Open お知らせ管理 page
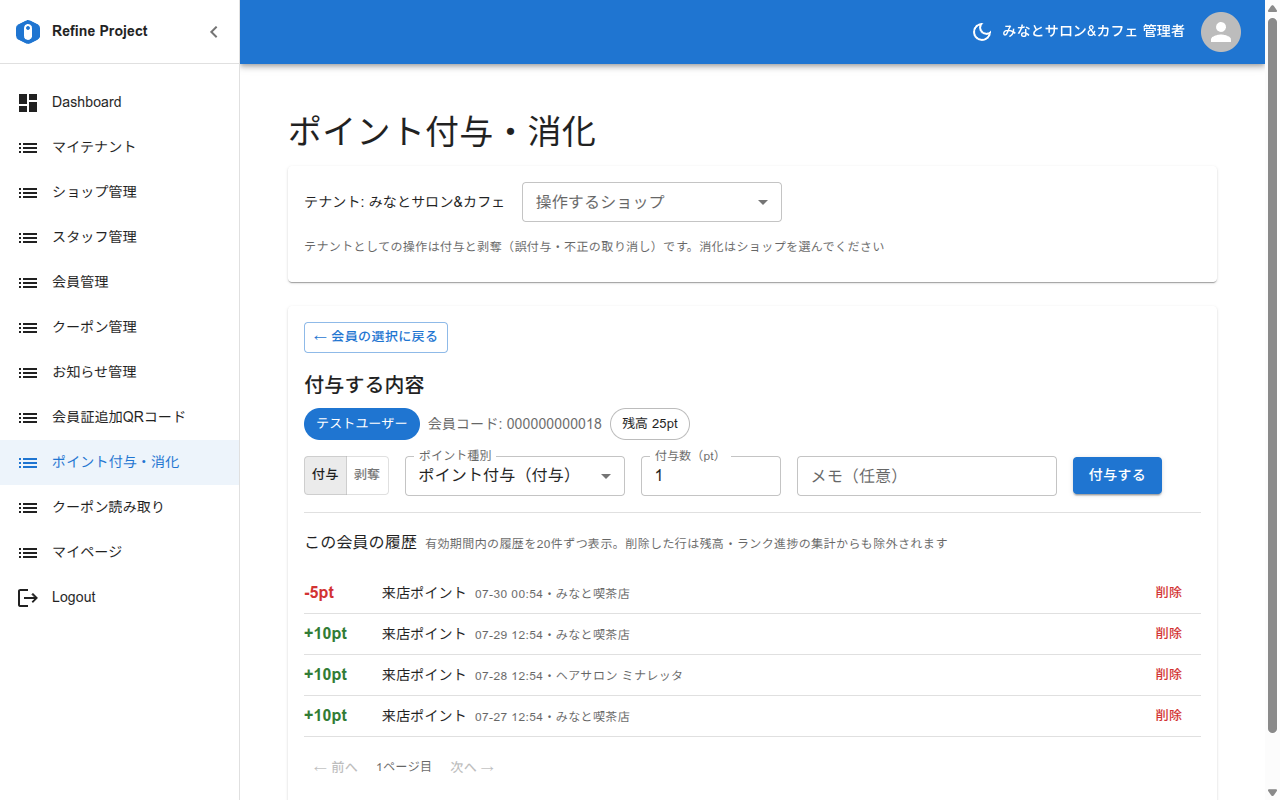This screenshot has width=1280, height=800. pos(119,372)
